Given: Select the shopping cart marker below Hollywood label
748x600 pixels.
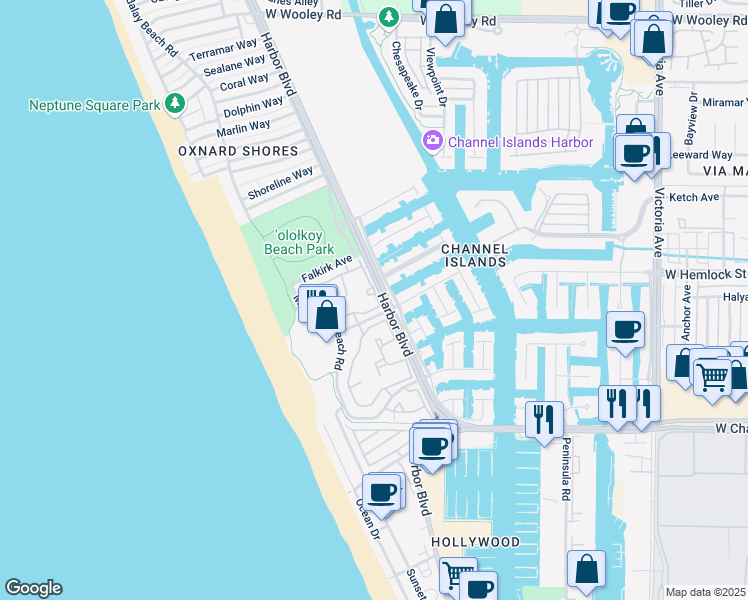Looking at the screenshot, I should pyautogui.click(x=457, y=576).
